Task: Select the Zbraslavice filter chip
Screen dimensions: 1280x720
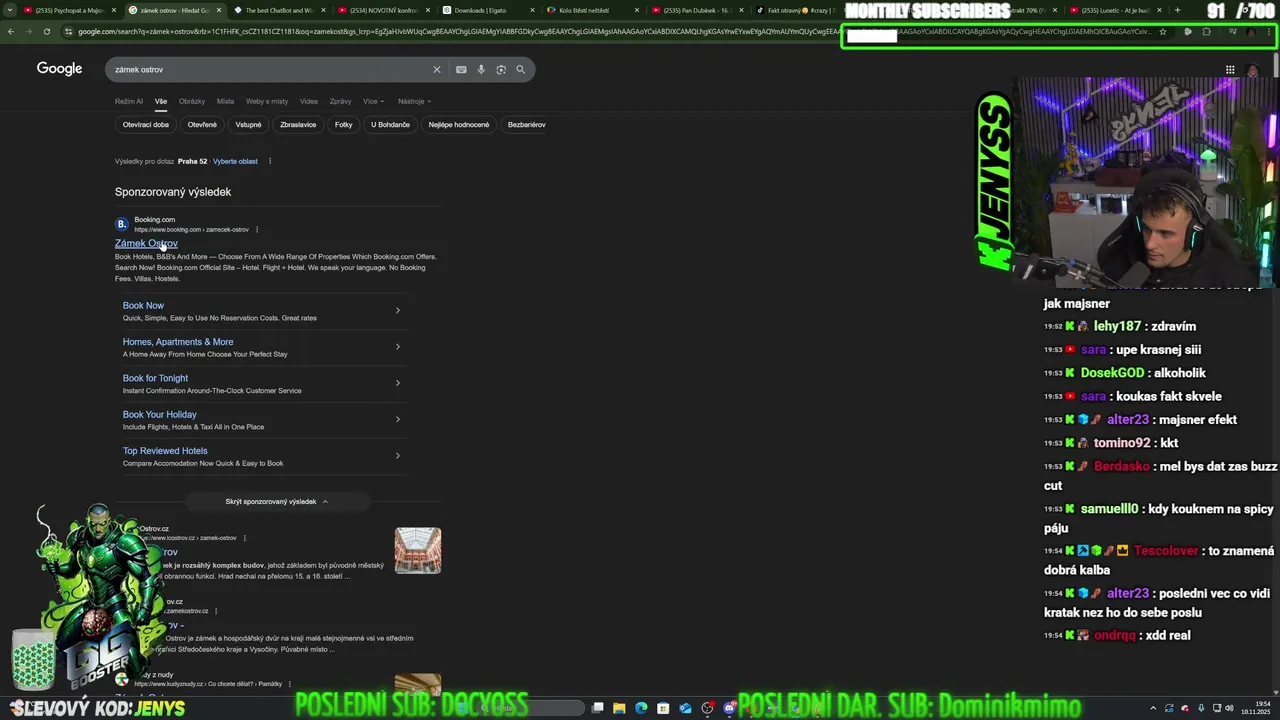Action: pos(298,125)
